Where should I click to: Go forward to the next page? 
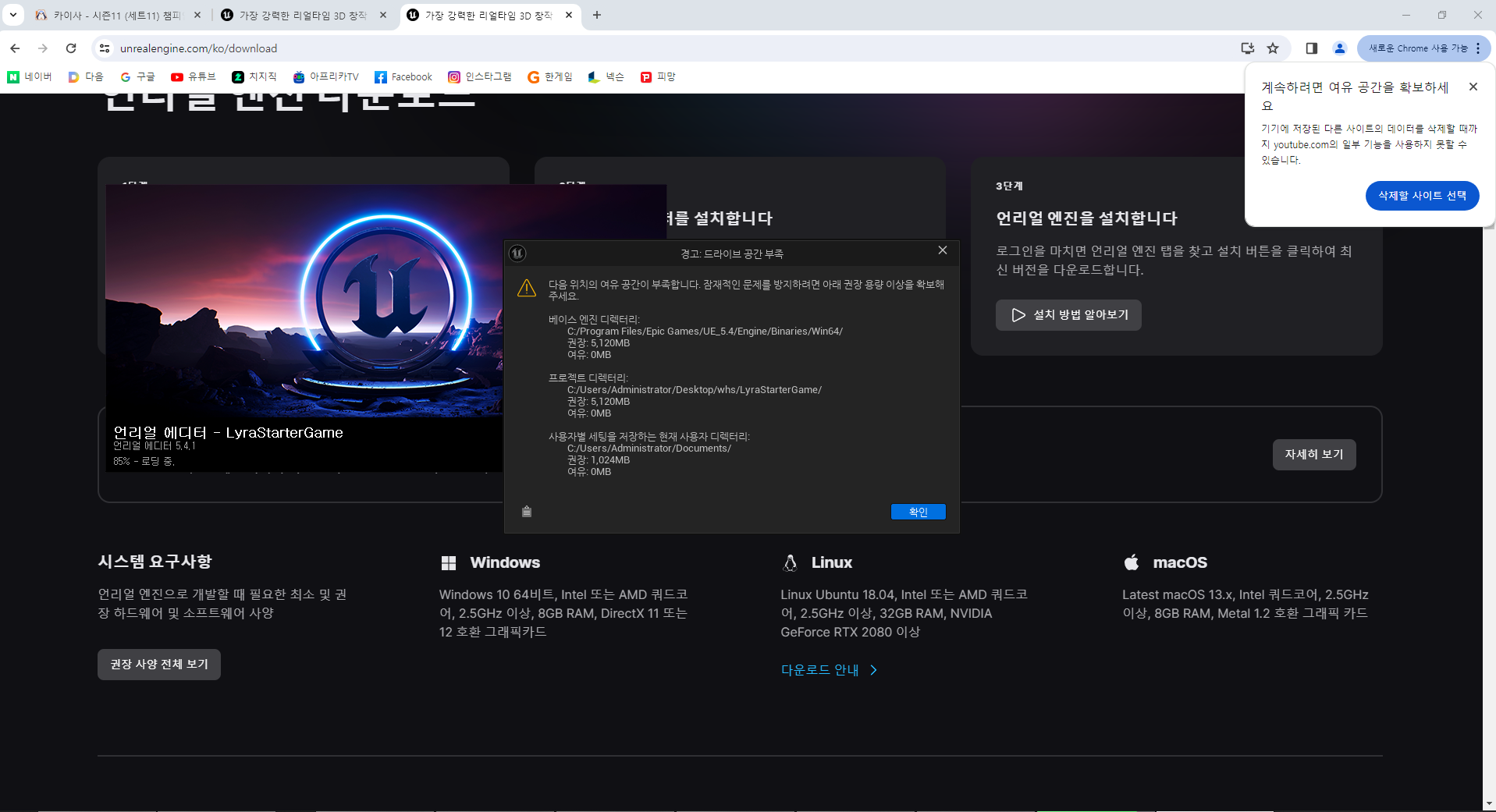tap(43, 48)
